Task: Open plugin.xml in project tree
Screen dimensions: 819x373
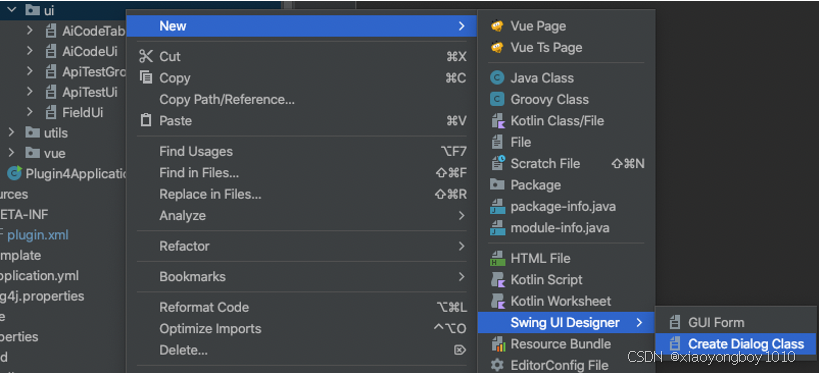Action: coord(38,235)
